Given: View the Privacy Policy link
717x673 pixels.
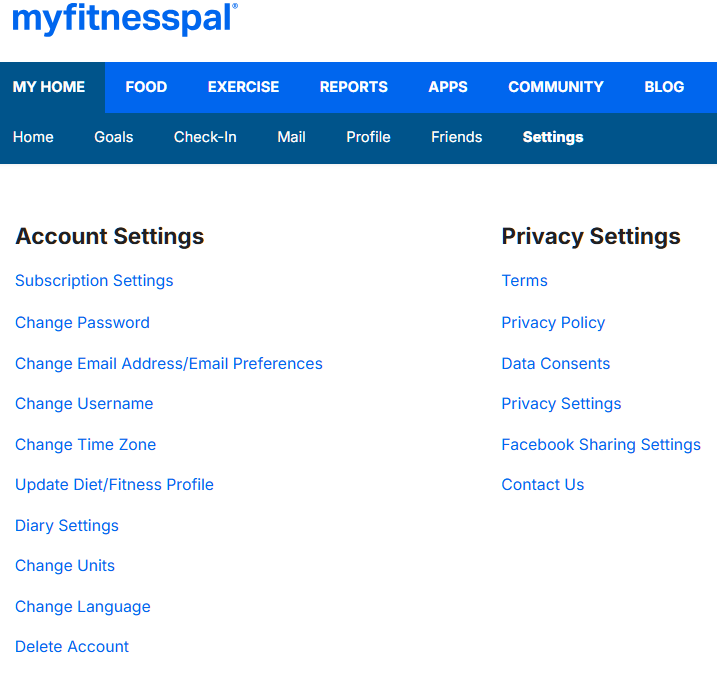Looking at the screenshot, I should (x=553, y=323).
